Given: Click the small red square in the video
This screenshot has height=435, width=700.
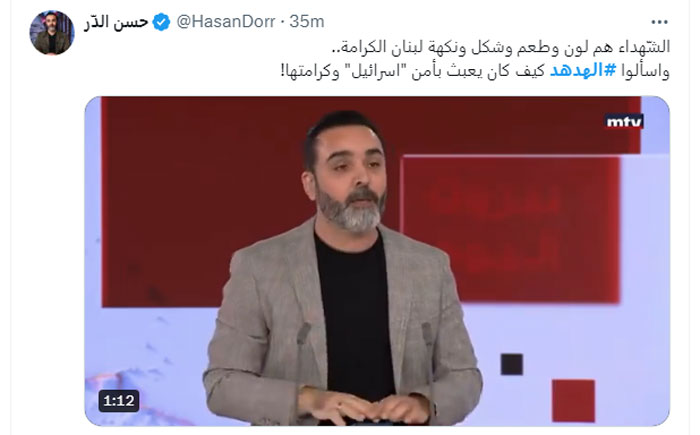Looking at the screenshot, I should [x=573, y=401].
